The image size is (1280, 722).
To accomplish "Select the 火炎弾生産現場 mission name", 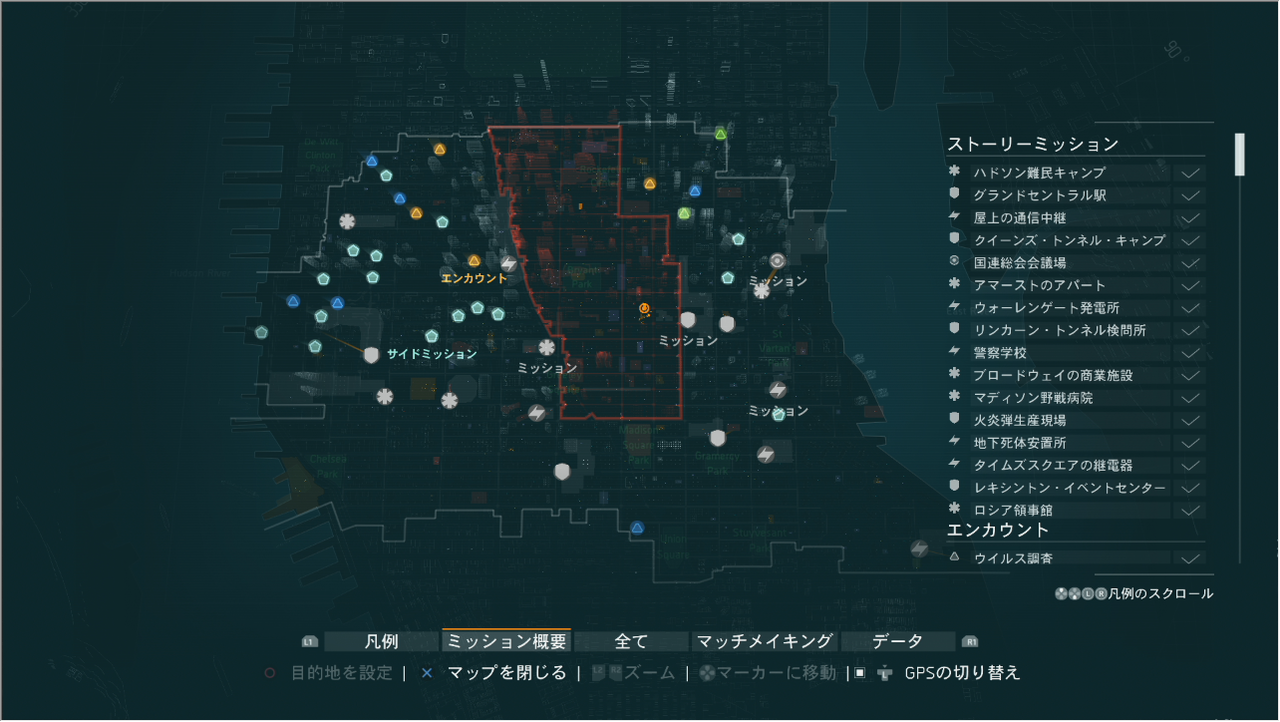I will click(x=1019, y=420).
